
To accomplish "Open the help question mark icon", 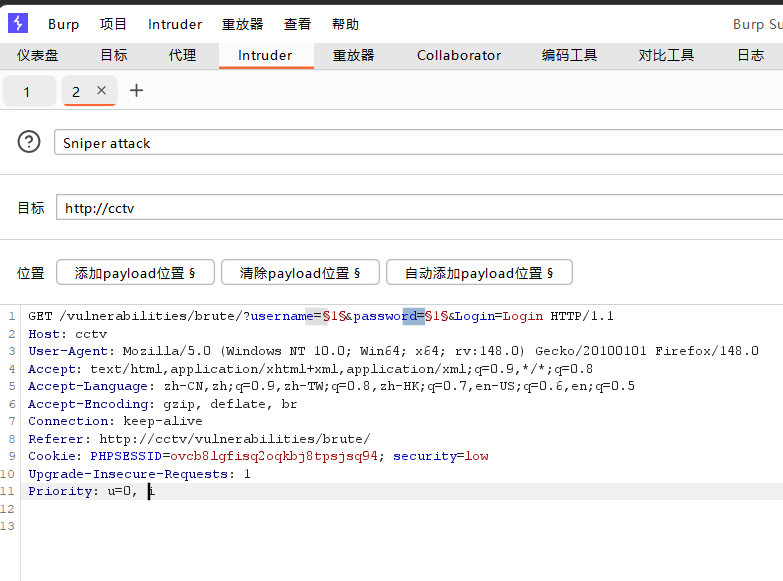I will 29,142.
